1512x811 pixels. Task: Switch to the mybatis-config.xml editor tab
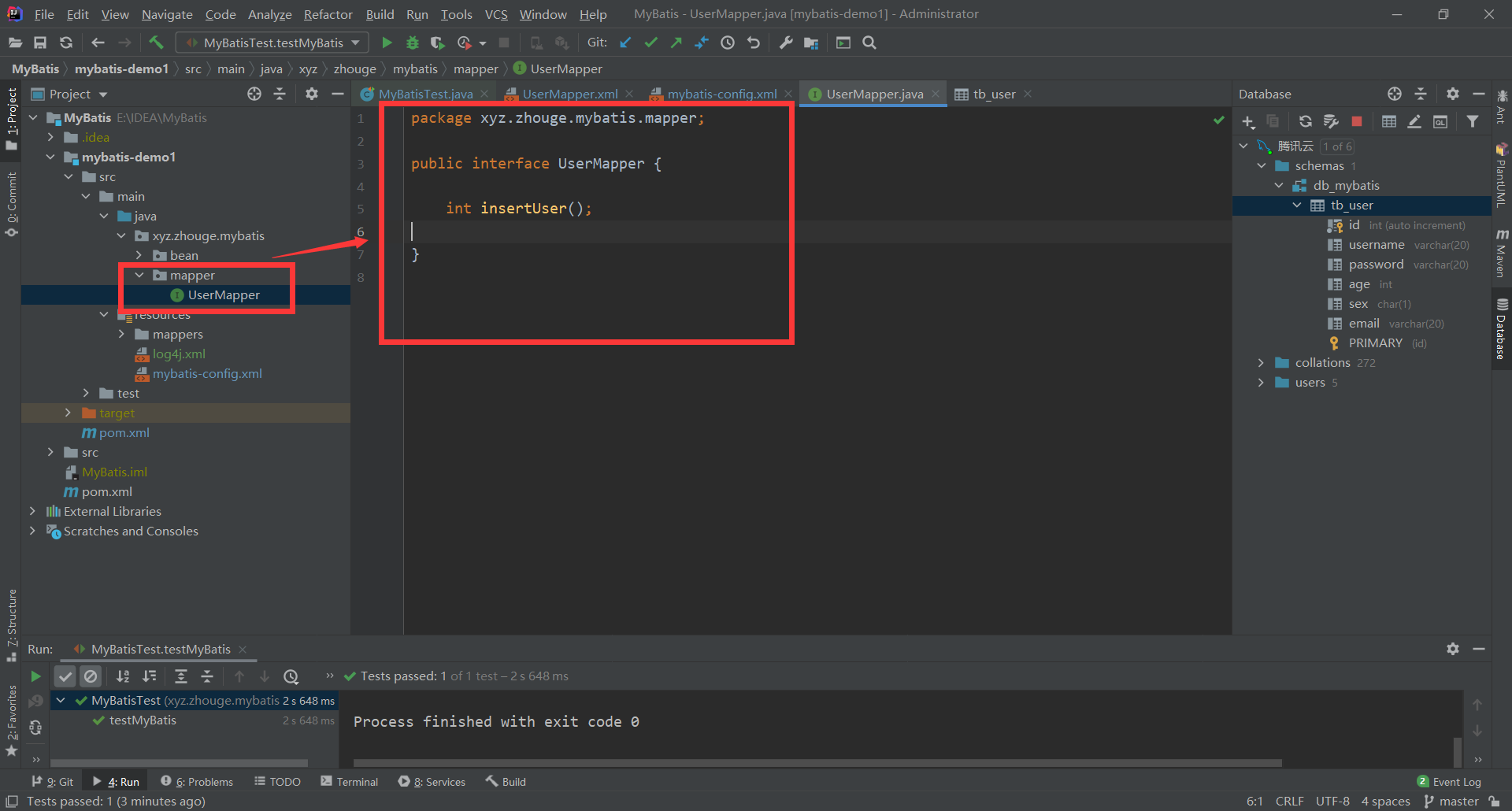point(721,94)
